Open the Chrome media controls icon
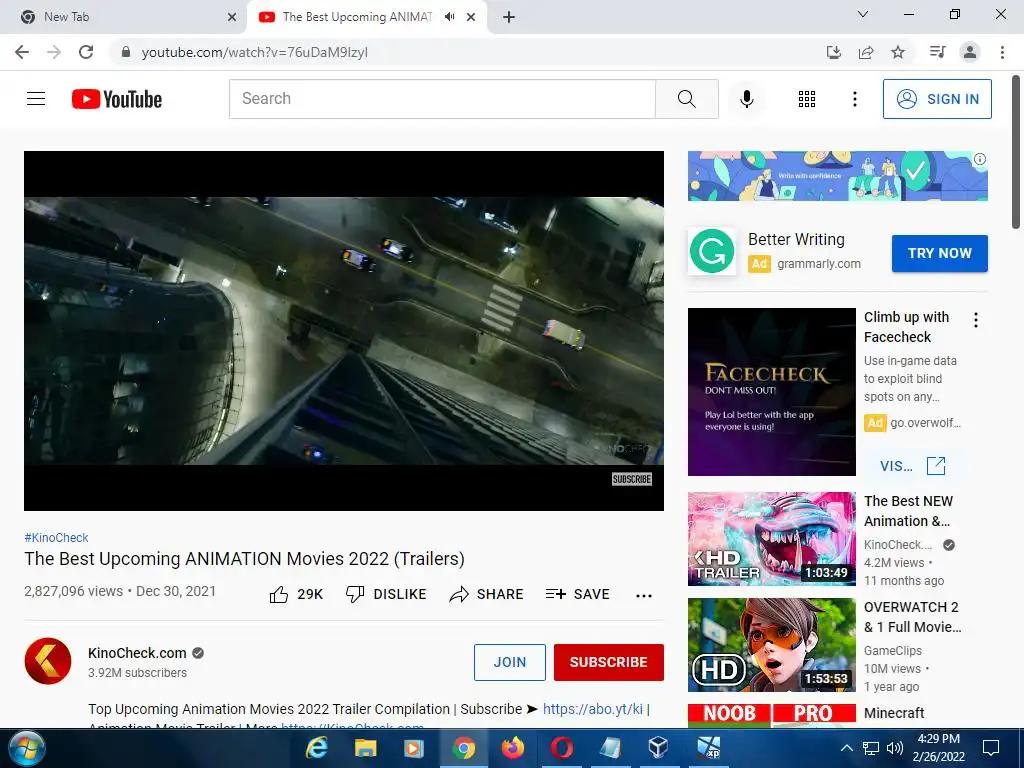This screenshot has width=1024, height=768. [x=937, y=52]
